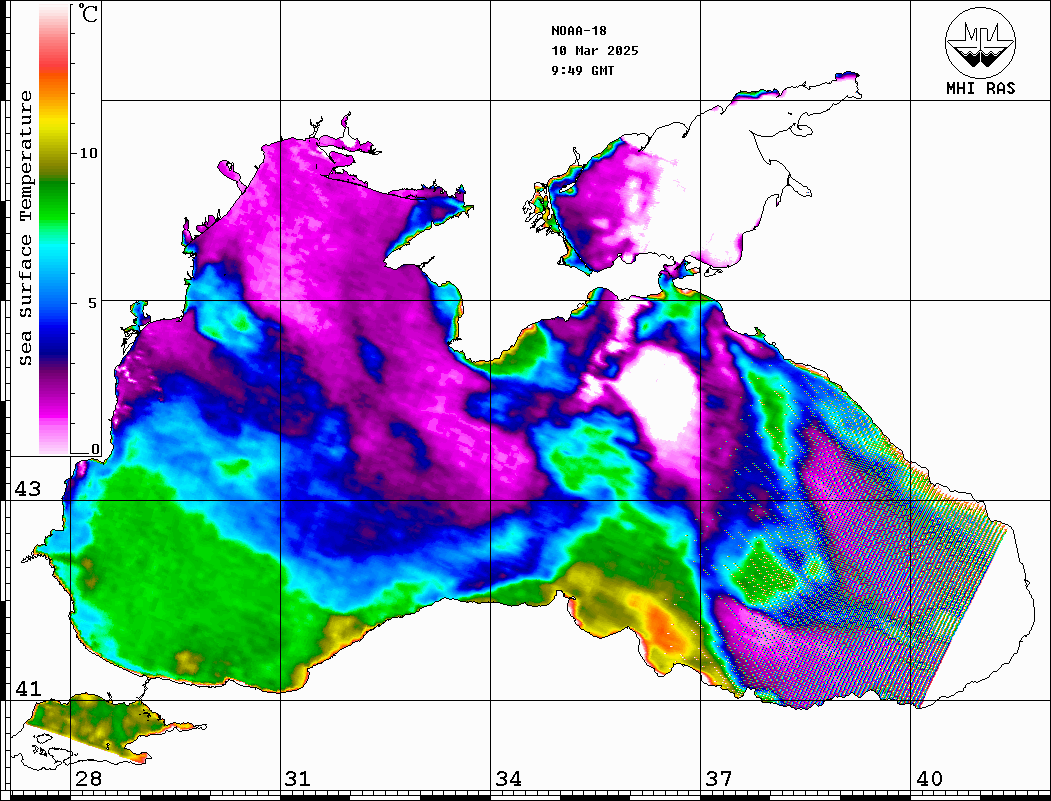
Task: Click the temperature color scale bar
Action: point(54,229)
